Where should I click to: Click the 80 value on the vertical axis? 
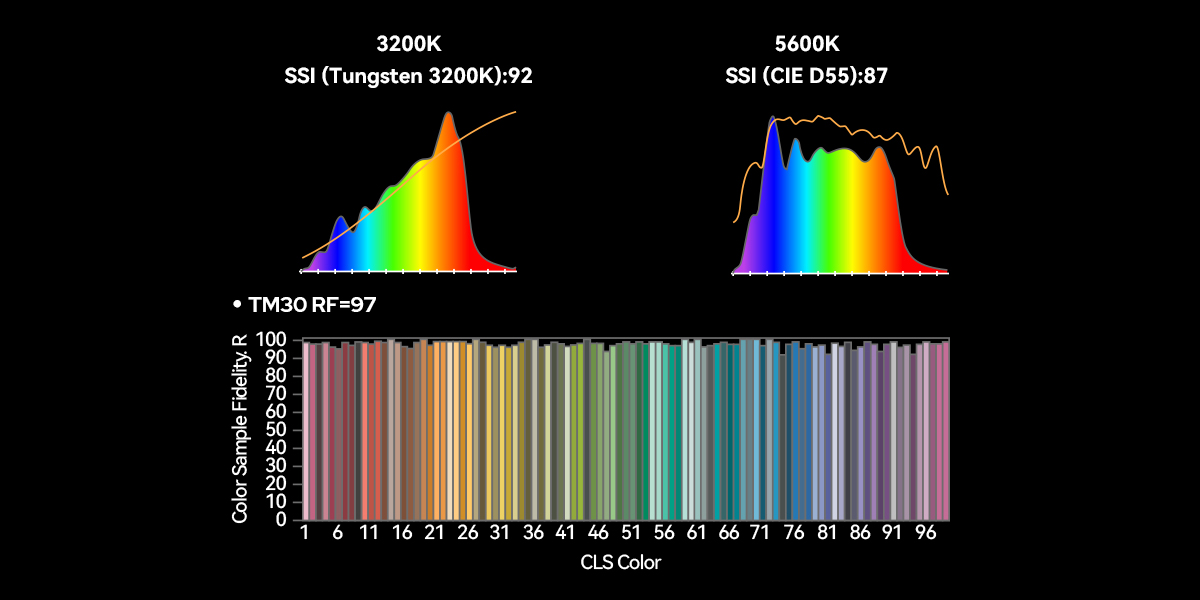(x=276, y=376)
